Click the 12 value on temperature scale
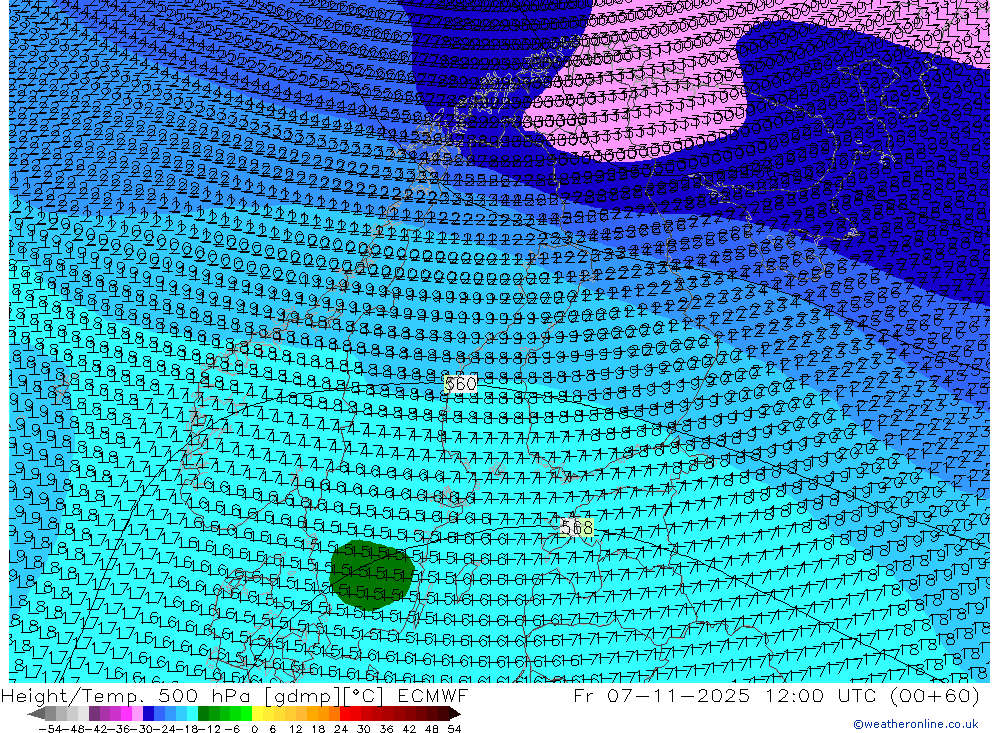This screenshot has height=733, width=1000. [295, 729]
